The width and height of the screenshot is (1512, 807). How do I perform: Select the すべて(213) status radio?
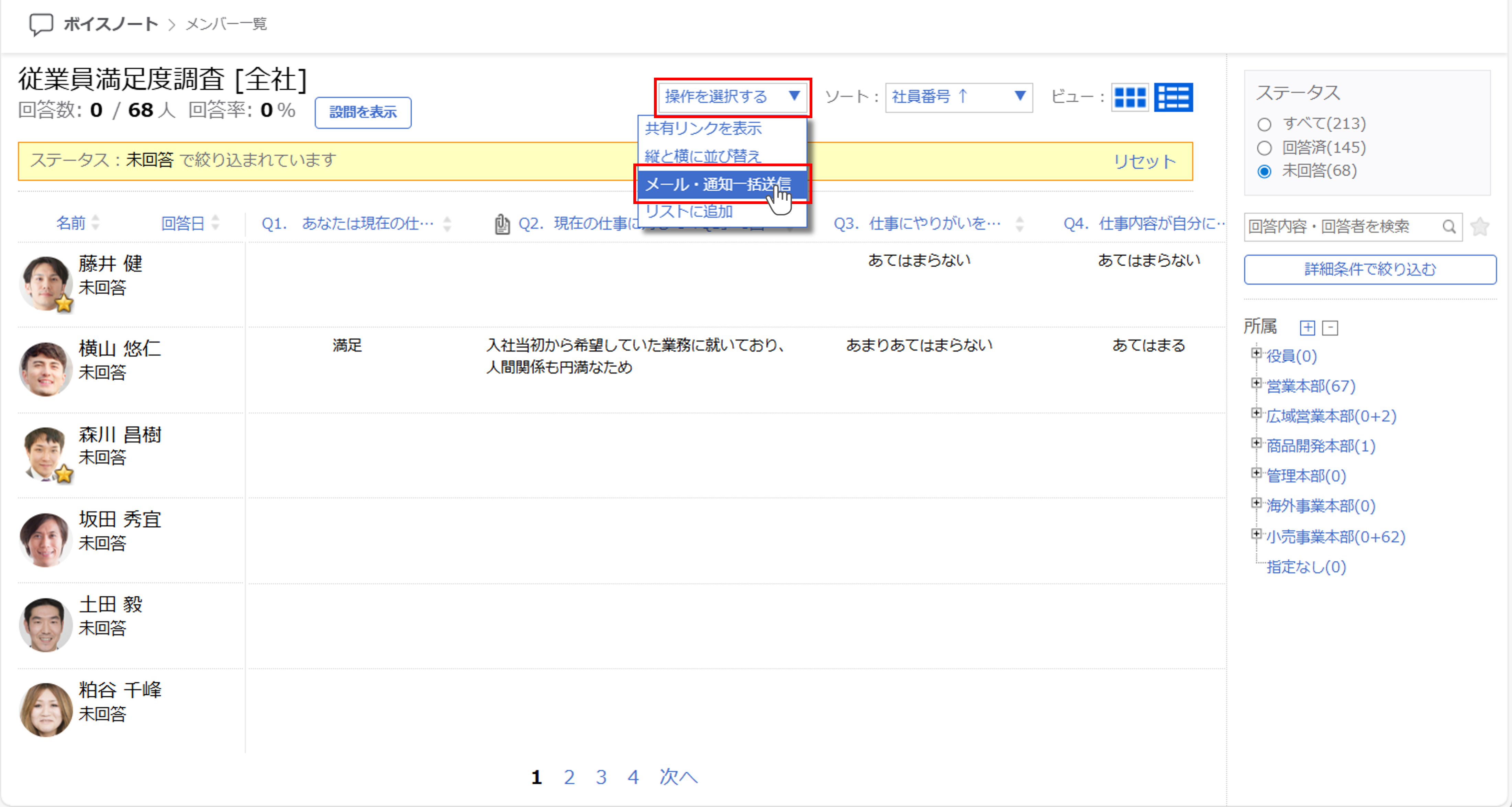(1264, 124)
